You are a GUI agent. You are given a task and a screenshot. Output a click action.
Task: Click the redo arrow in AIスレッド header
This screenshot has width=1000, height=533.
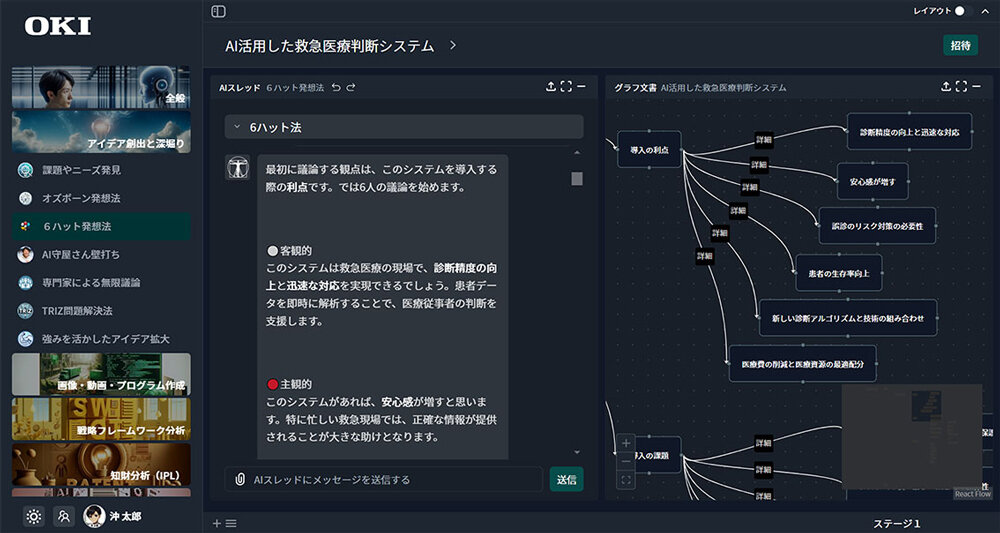[x=351, y=88]
